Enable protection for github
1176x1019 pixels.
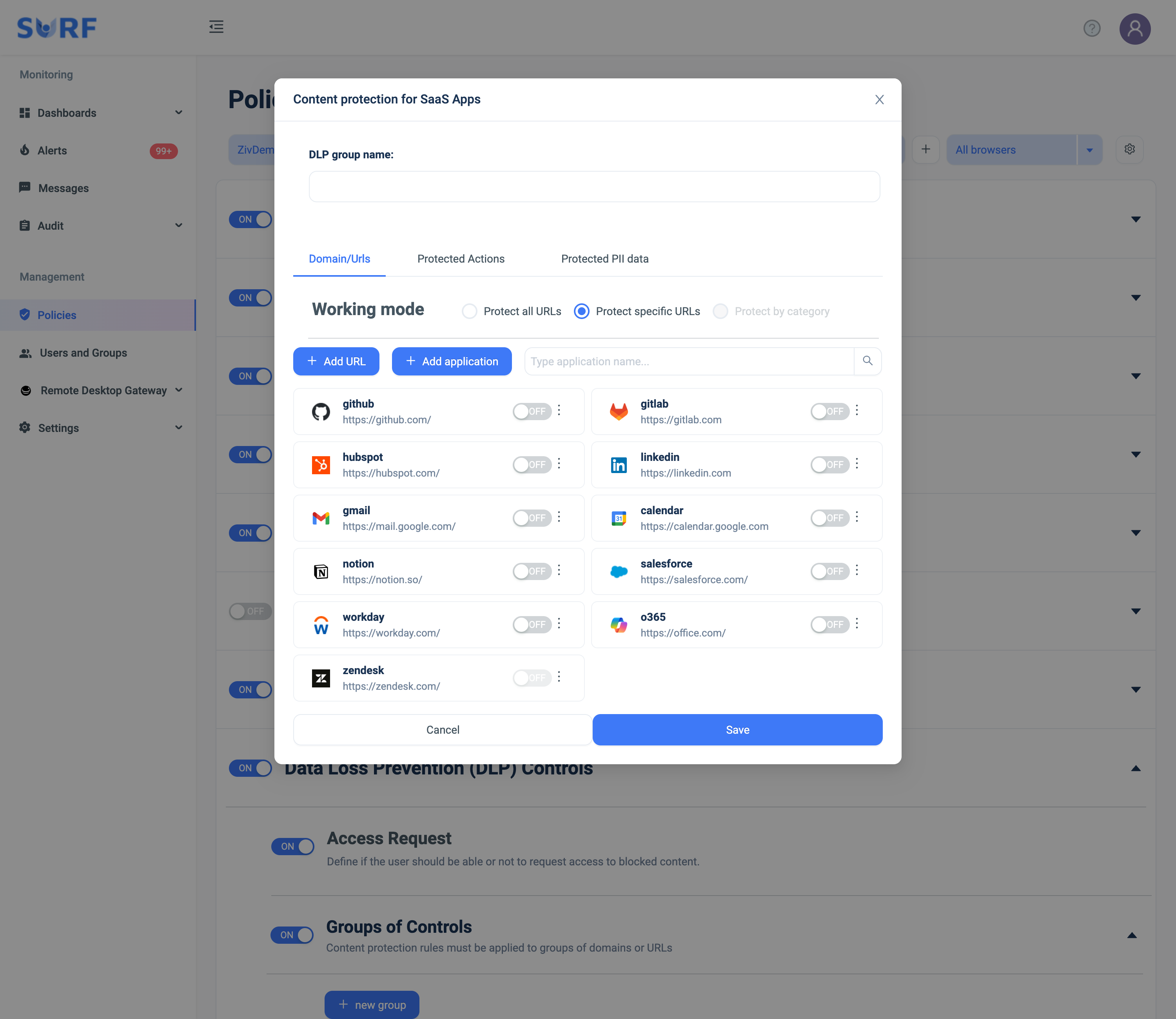pos(532,411)
